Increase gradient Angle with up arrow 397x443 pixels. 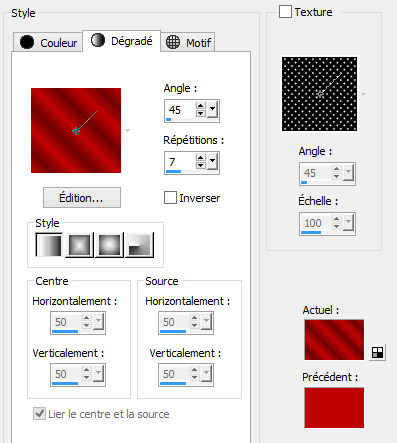click(x=201, y=106)
